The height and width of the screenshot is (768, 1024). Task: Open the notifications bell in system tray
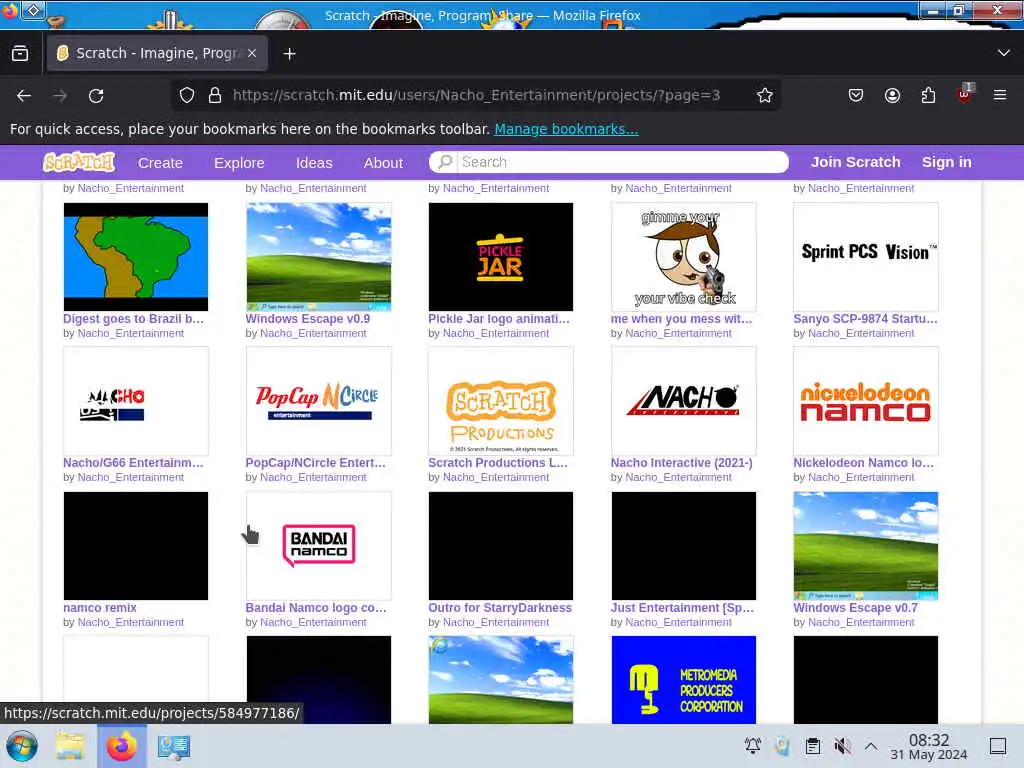click(x=752, y=745)
